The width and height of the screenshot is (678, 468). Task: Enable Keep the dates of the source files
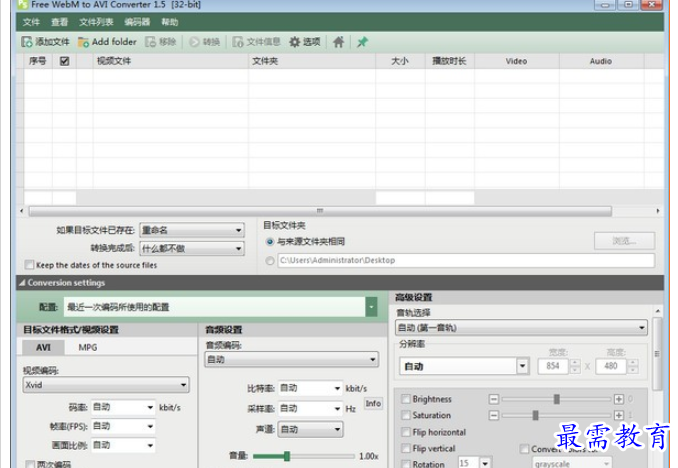coord(29,265)
